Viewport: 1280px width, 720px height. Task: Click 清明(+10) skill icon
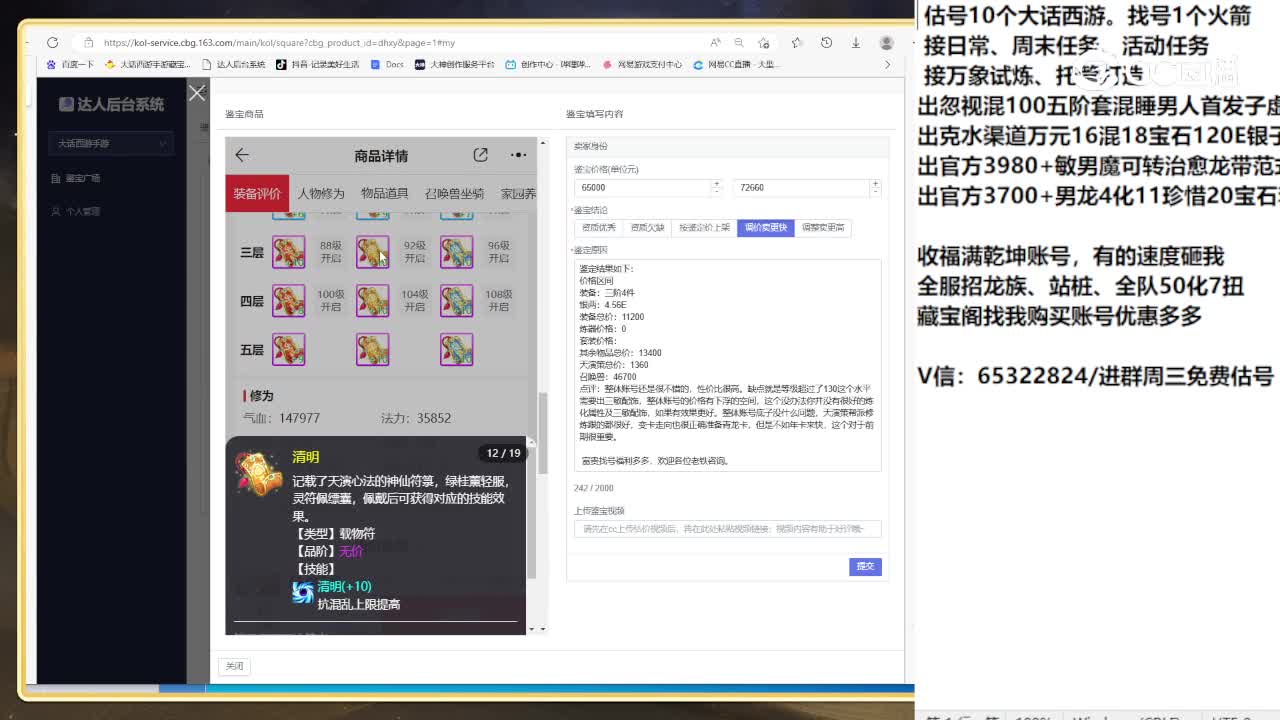[x=303, y=593]
